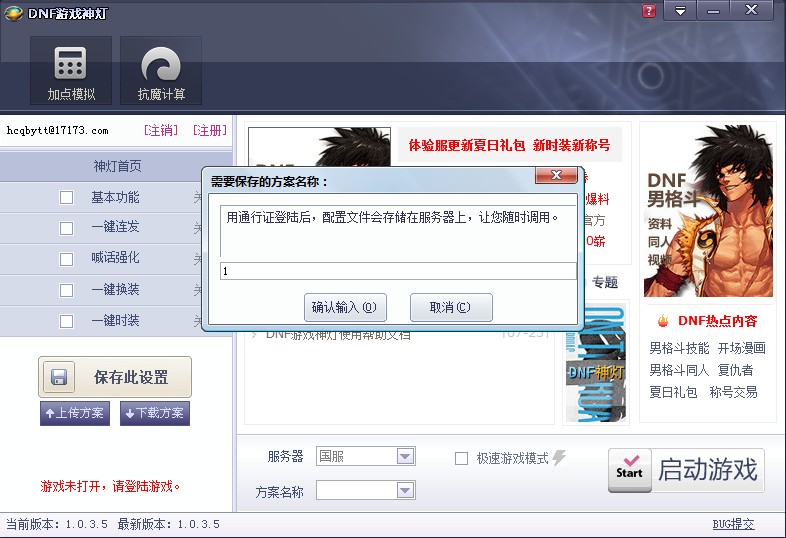This screenshot has width=786, height=538.
Task: Open the 加点模拟 calculator tool
Action: [x=71, y=70]
